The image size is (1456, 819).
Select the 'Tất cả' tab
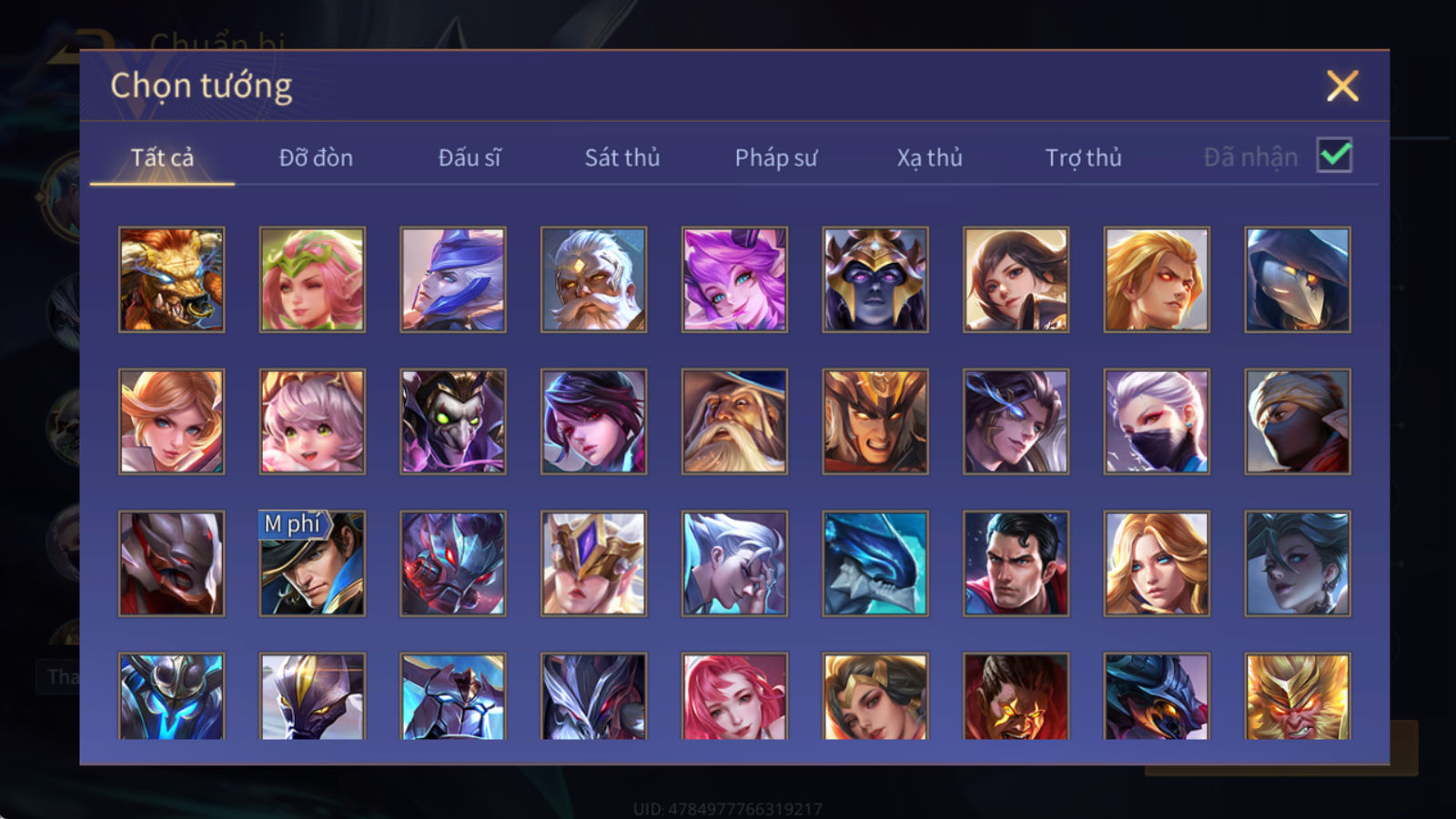tap(162, 157)
